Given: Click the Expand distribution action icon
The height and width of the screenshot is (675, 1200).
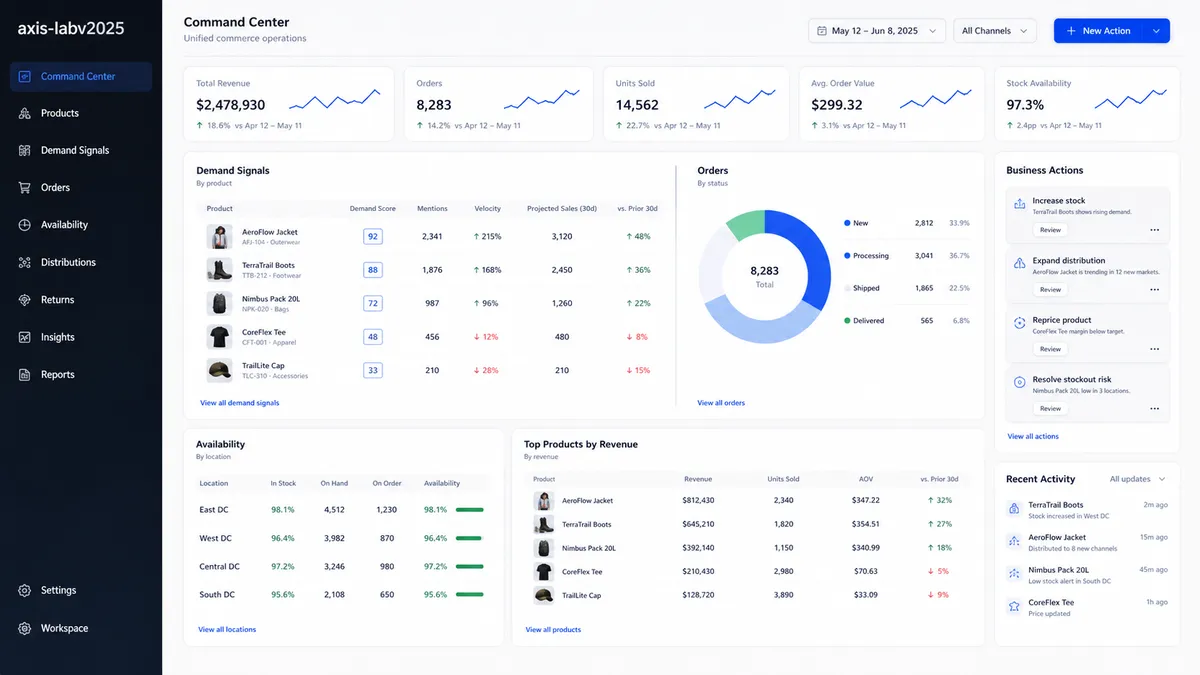Looking at the screenshot, I should tap(1019, 263).
